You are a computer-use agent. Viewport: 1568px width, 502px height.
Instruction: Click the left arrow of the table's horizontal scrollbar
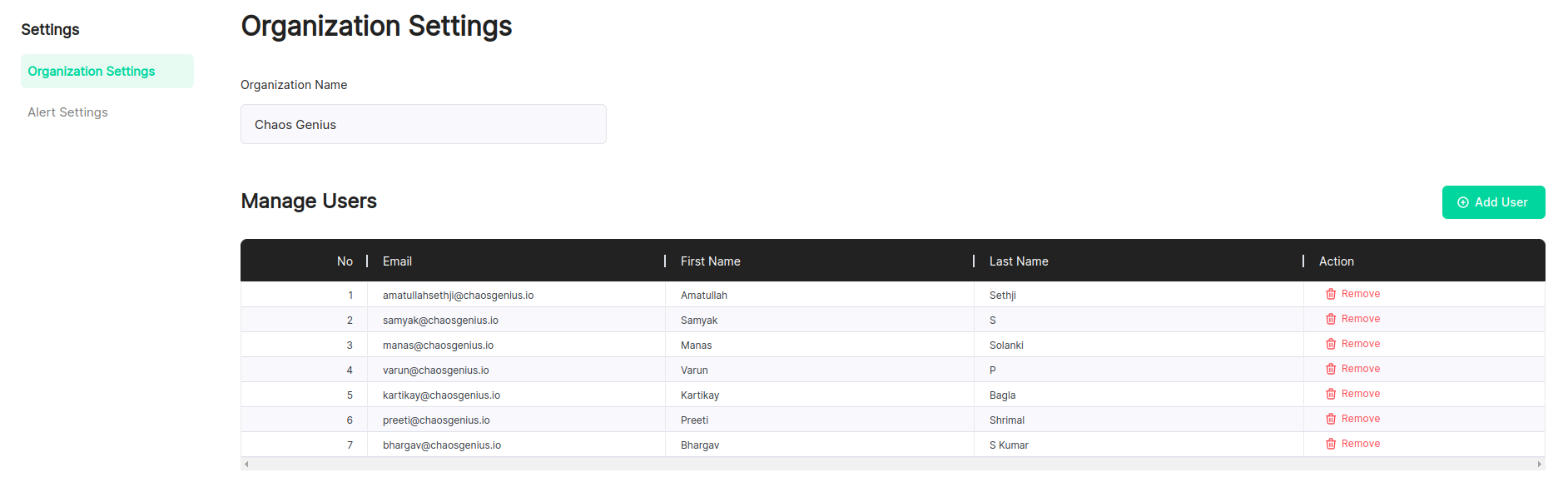[246, 464]
